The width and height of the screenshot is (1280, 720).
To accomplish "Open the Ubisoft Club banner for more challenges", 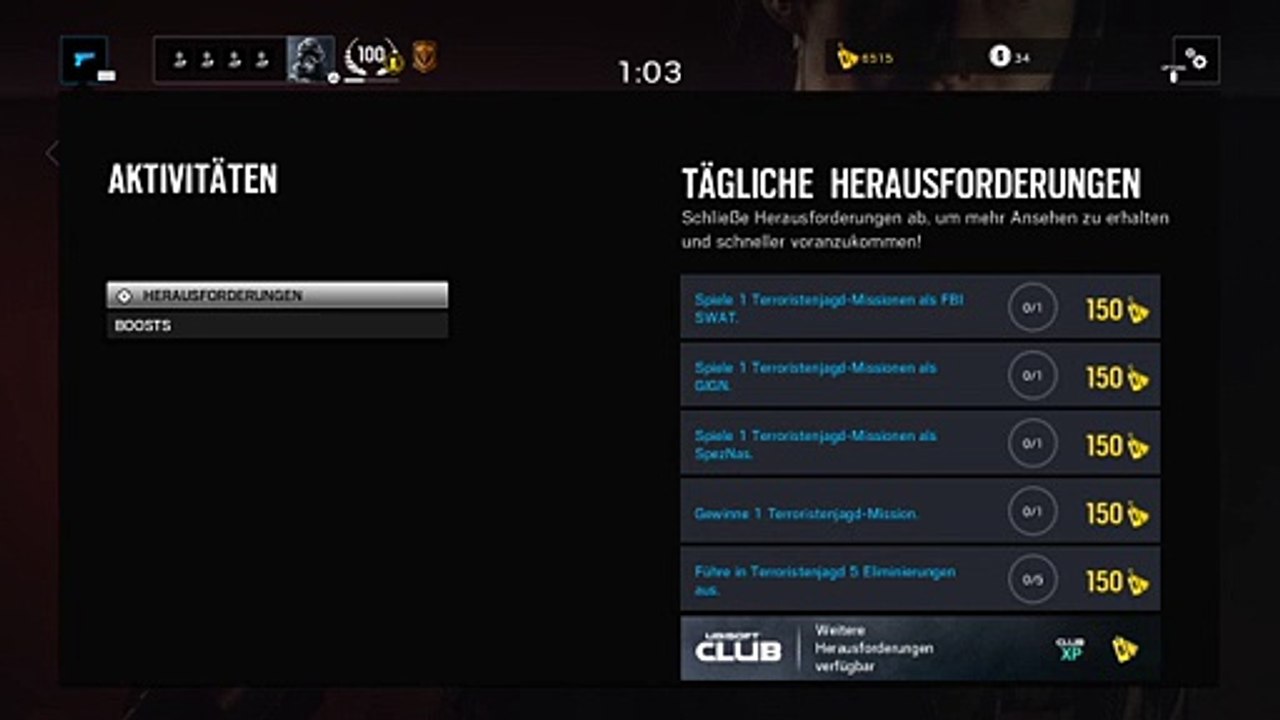I will 920,648.
